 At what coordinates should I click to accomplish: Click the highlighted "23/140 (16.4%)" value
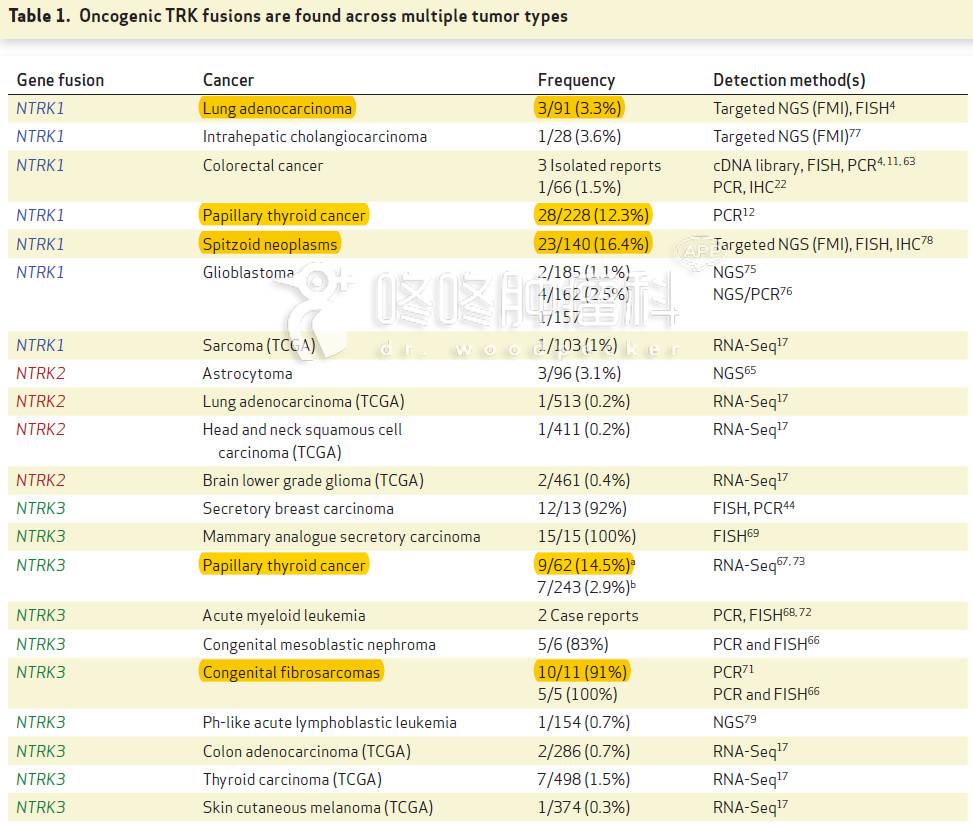(593, 244)
